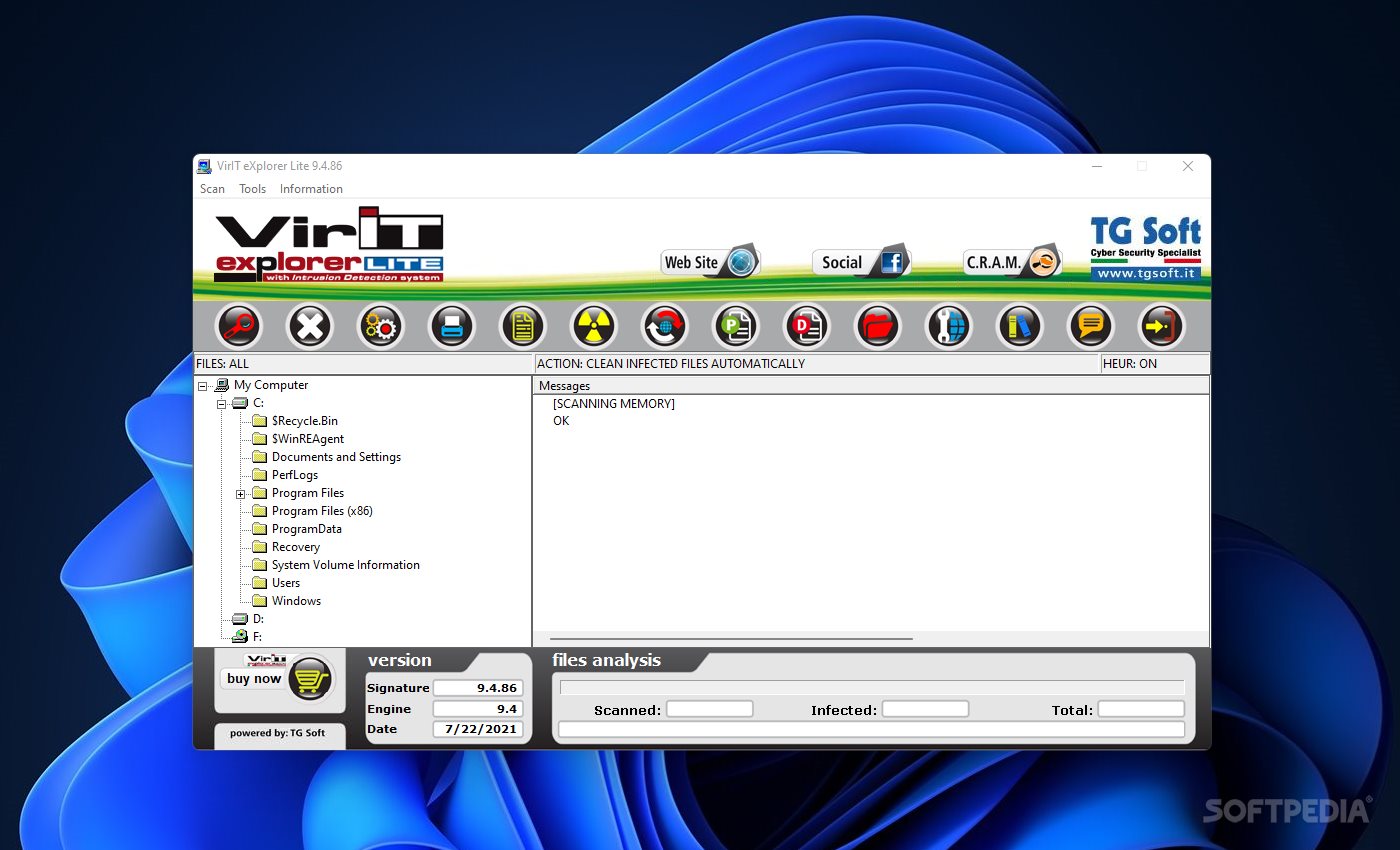Click the white X stop icon
Image resolution: width=1400 pixels, height=850 pixels.
(310, 326)
